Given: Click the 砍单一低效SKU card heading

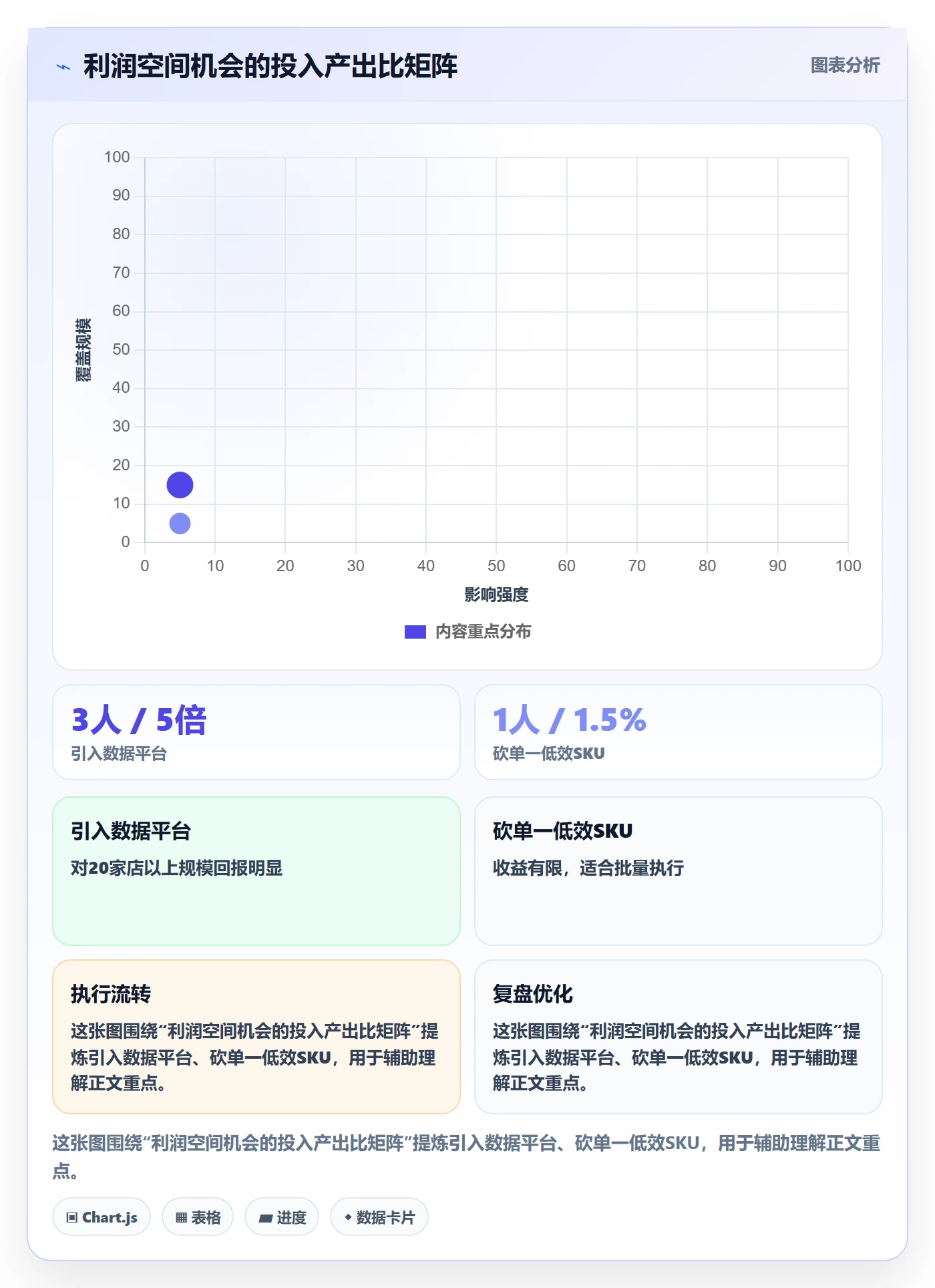Looking at the screenshot, I should tap(562, 831).
